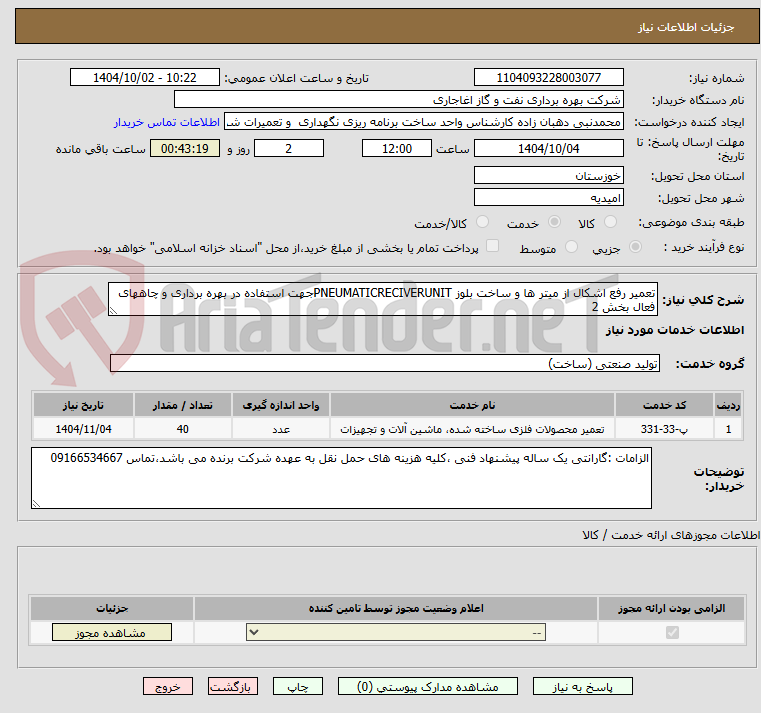
Task: Toggle the اسناد خزانه اسلامی payment checkbox
Action: click(493, 246)
